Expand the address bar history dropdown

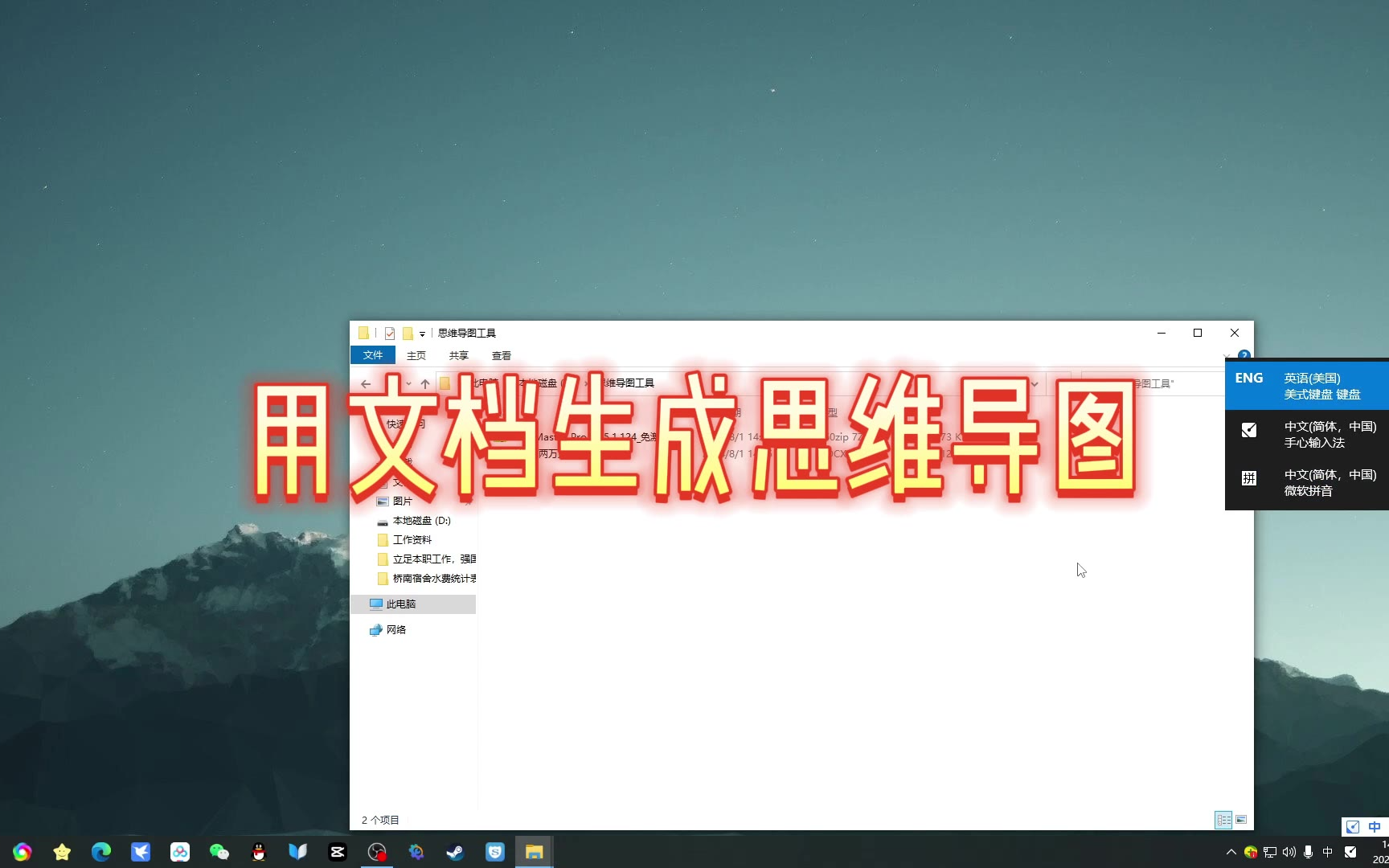coord(1035,383)
